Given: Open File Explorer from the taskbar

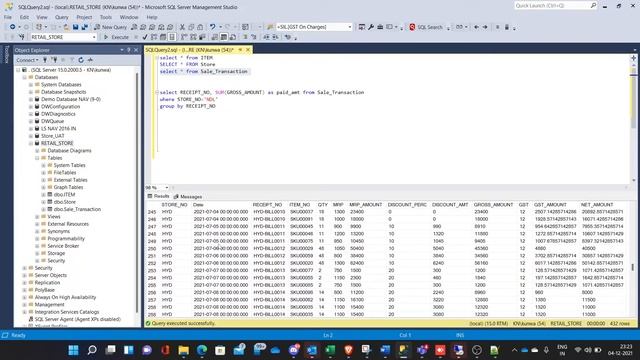Looking at the screenshot, I should 184,350.
